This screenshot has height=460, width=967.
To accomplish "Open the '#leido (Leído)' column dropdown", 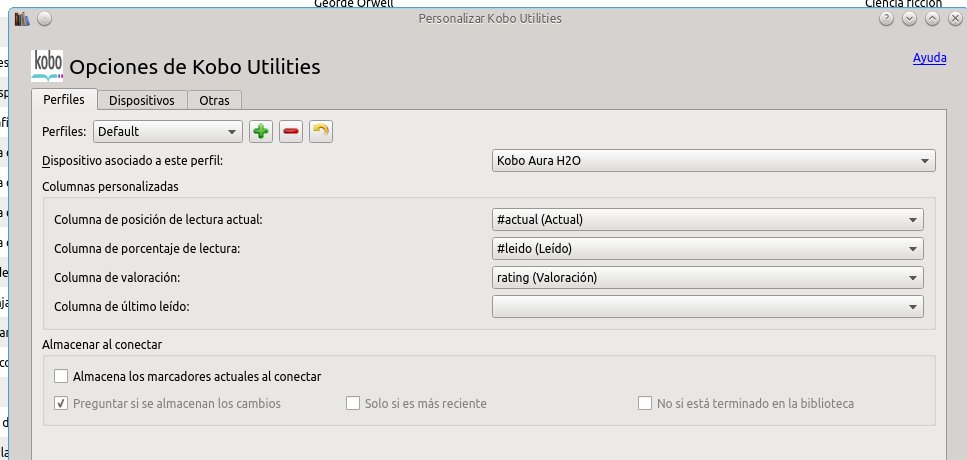I will tap(707, 249).
